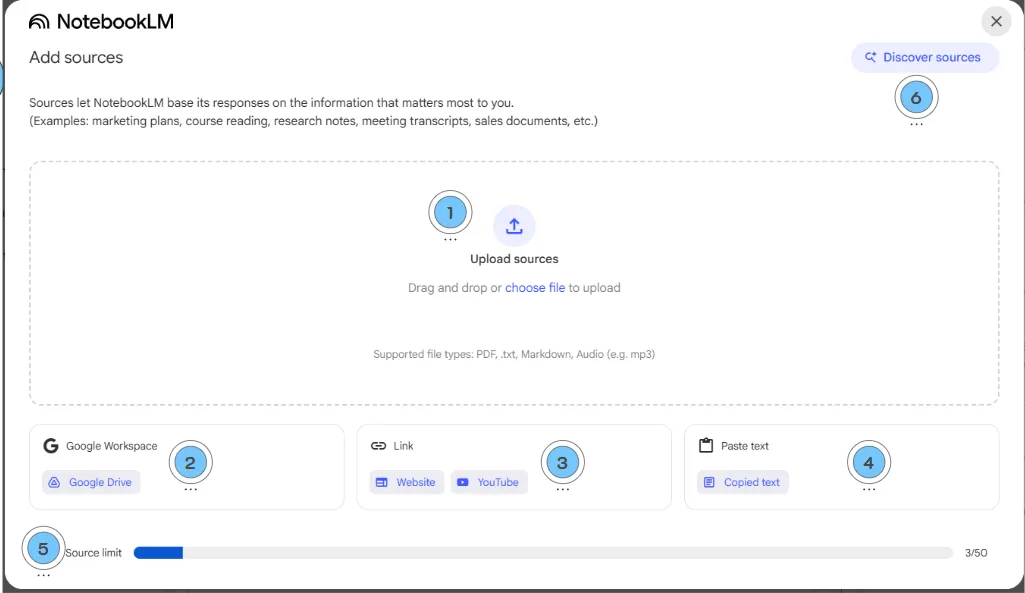Viewport: 1025px width, 593px height.
Task: Open Discover sources
Action: 924,57
